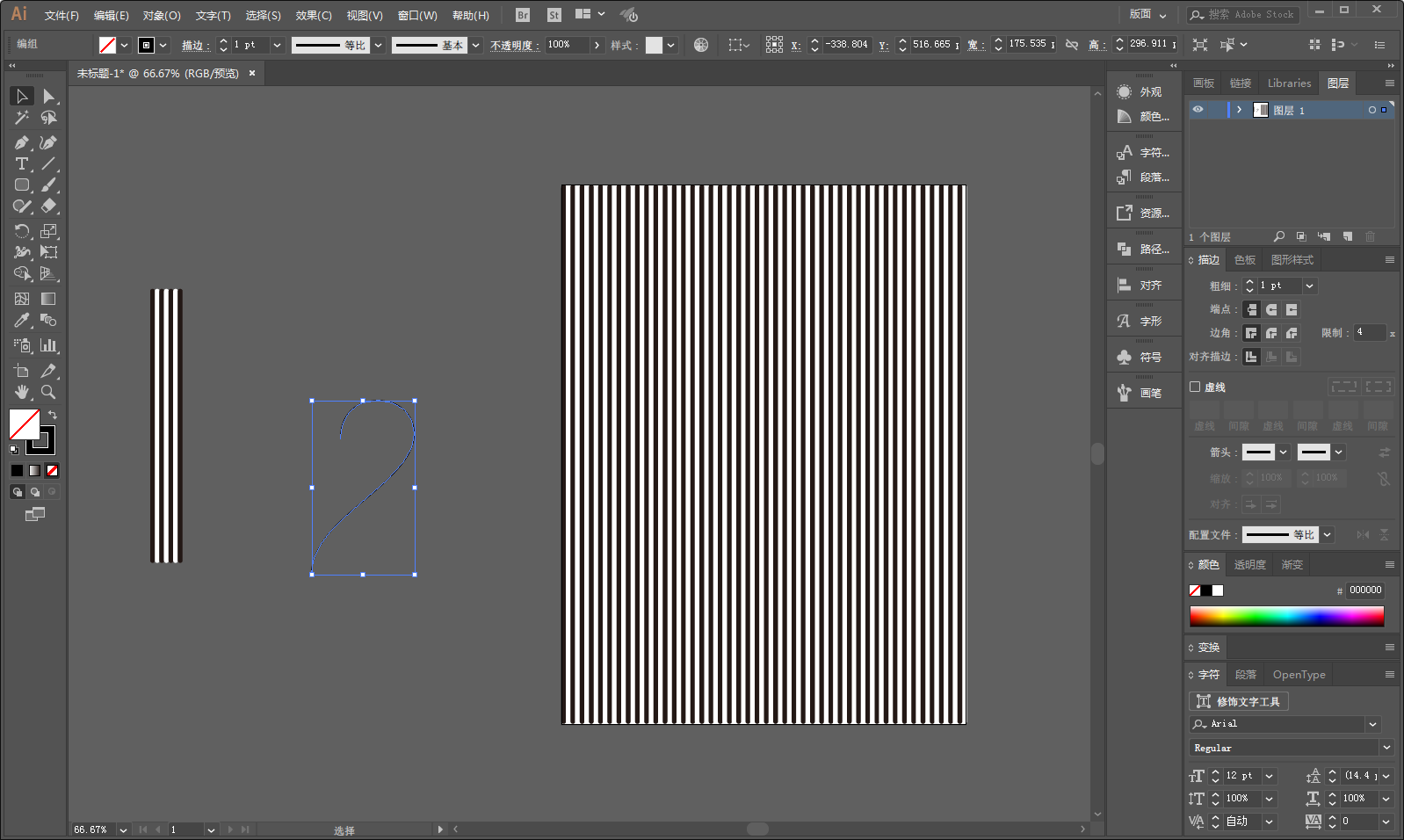Select the Lasso tool
This screenshot has width=1404, height=840.
click(x=49, y=118)
